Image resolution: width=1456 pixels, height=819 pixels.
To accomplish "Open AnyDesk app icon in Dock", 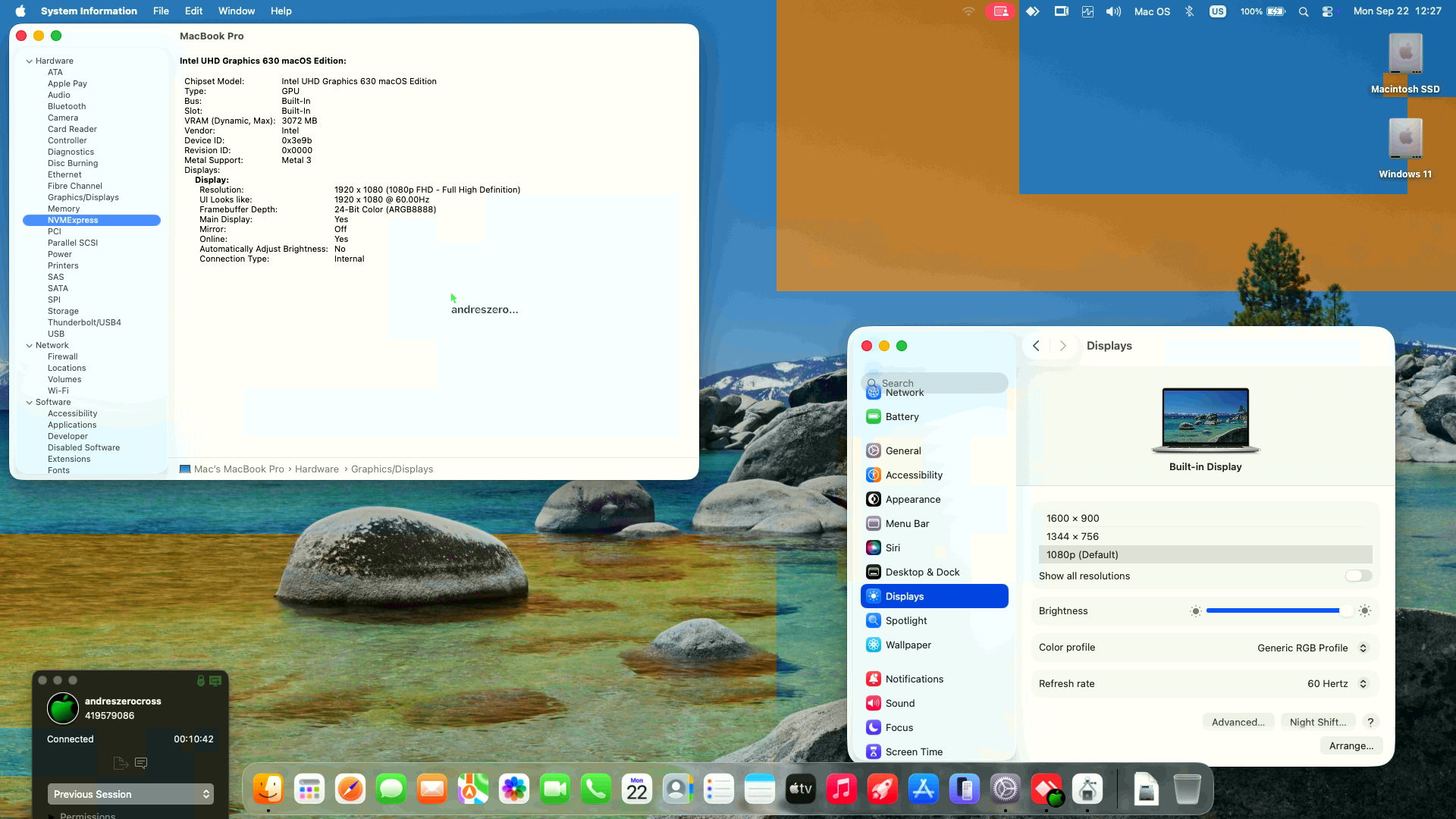I will (x=1046, y=789).
